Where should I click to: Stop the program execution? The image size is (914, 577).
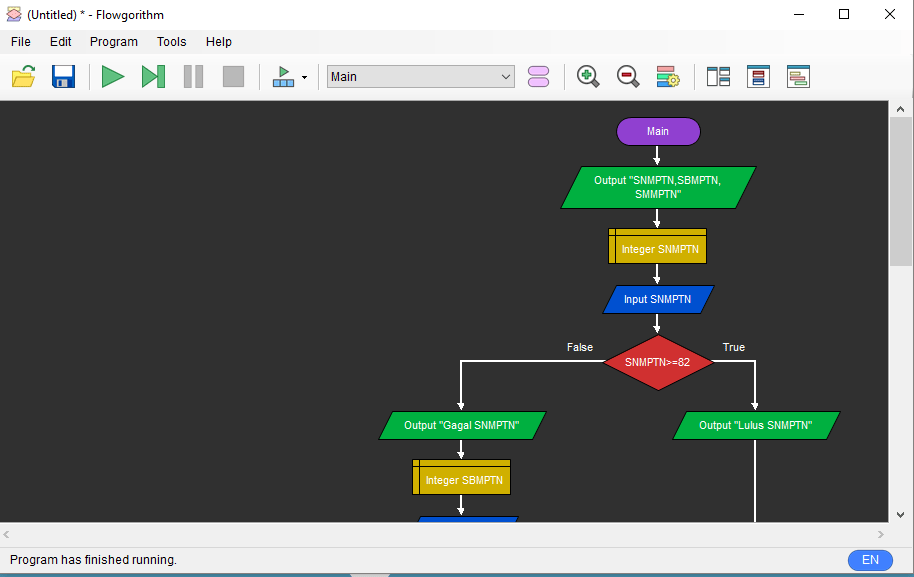(233, 77)
